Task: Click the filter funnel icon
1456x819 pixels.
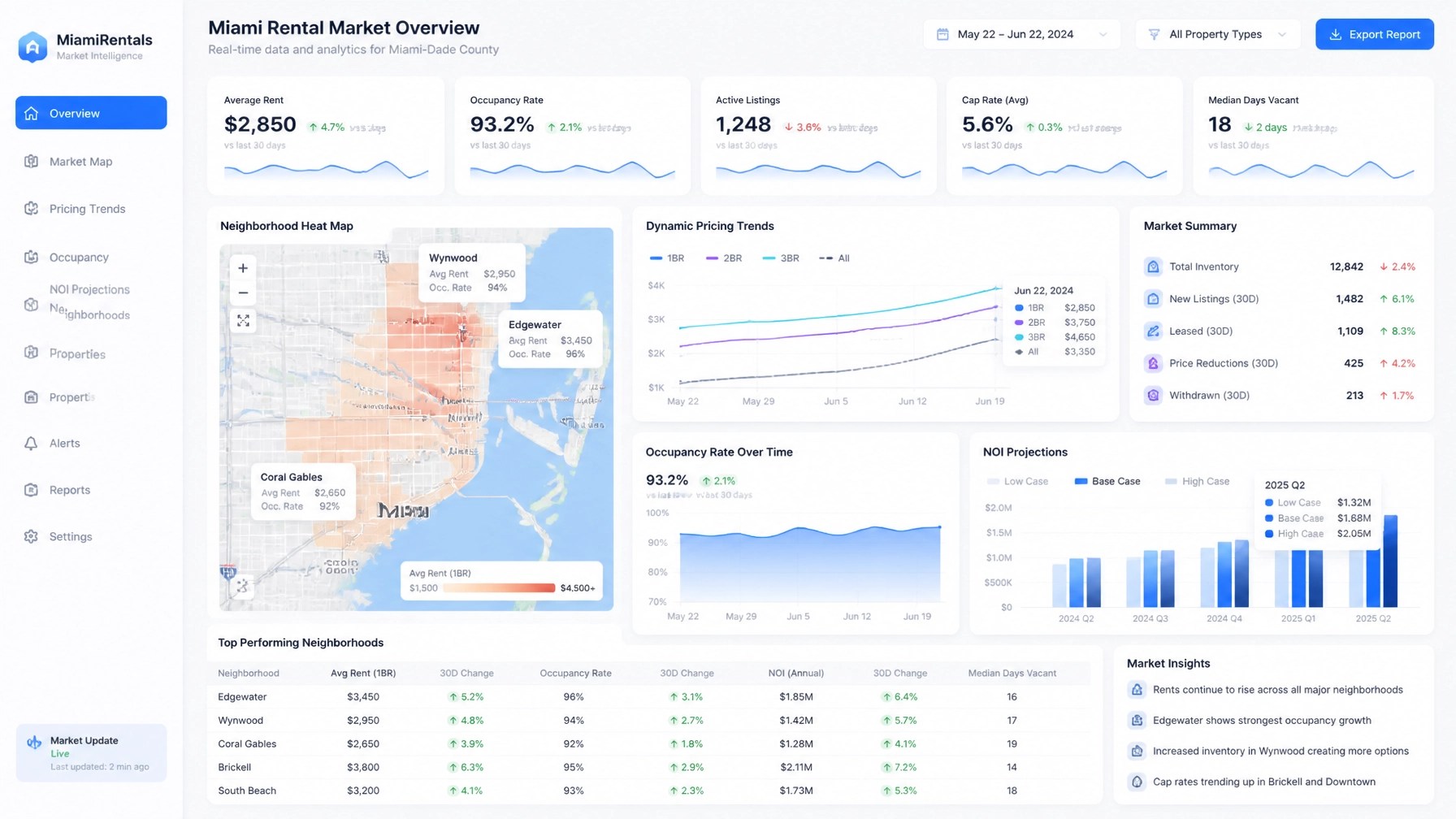Action: click(x=1154, y=34)
